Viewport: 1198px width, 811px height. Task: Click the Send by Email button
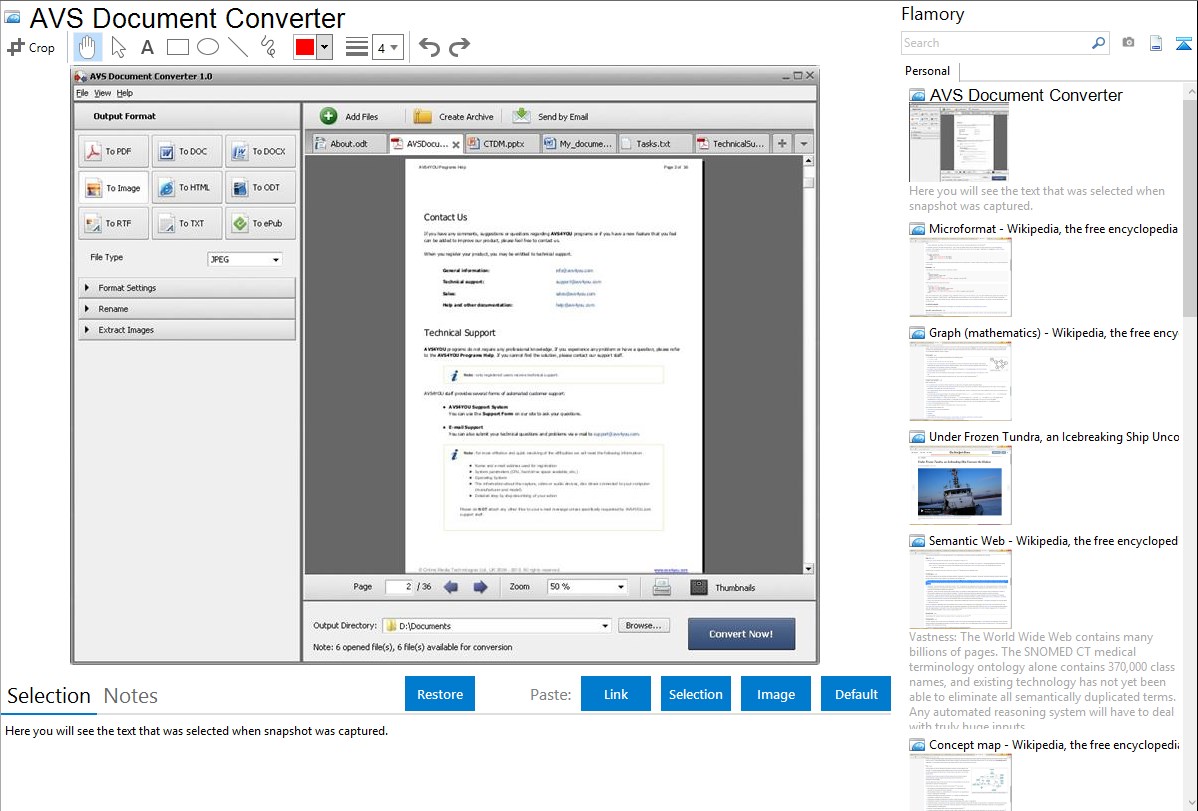point(550,116)
